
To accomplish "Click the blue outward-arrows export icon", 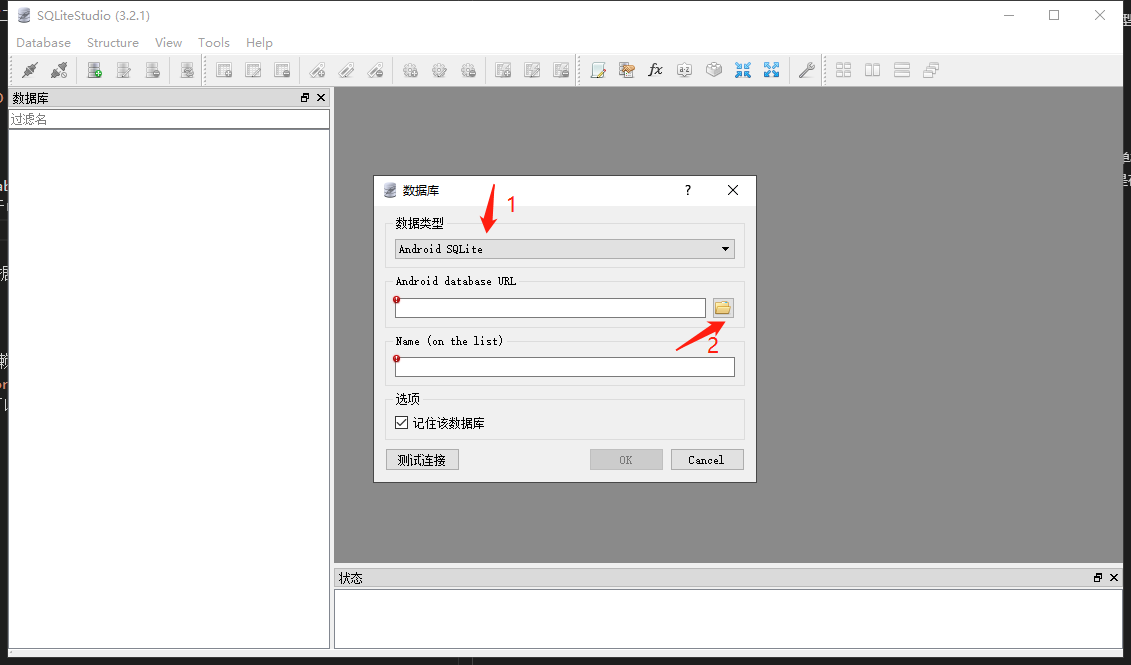I will [772, 70].
